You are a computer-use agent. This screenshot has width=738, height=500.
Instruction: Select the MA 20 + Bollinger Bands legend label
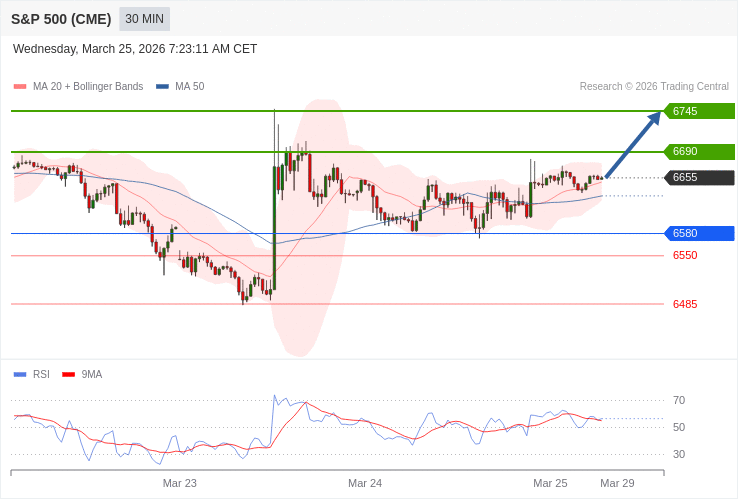[88, 87]
